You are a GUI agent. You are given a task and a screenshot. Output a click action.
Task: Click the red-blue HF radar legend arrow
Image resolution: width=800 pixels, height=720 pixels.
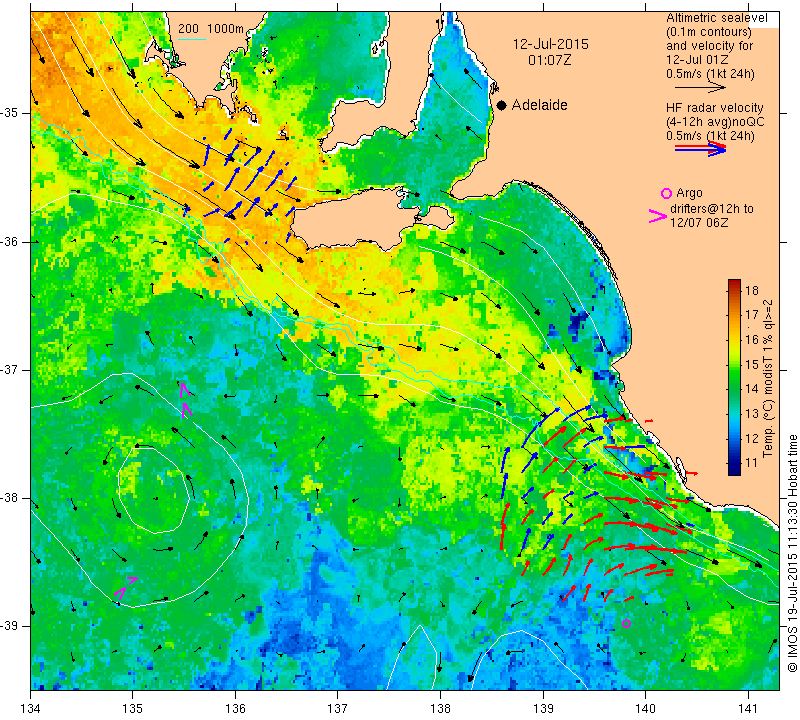pyautogui.click(x=701, y=149)
